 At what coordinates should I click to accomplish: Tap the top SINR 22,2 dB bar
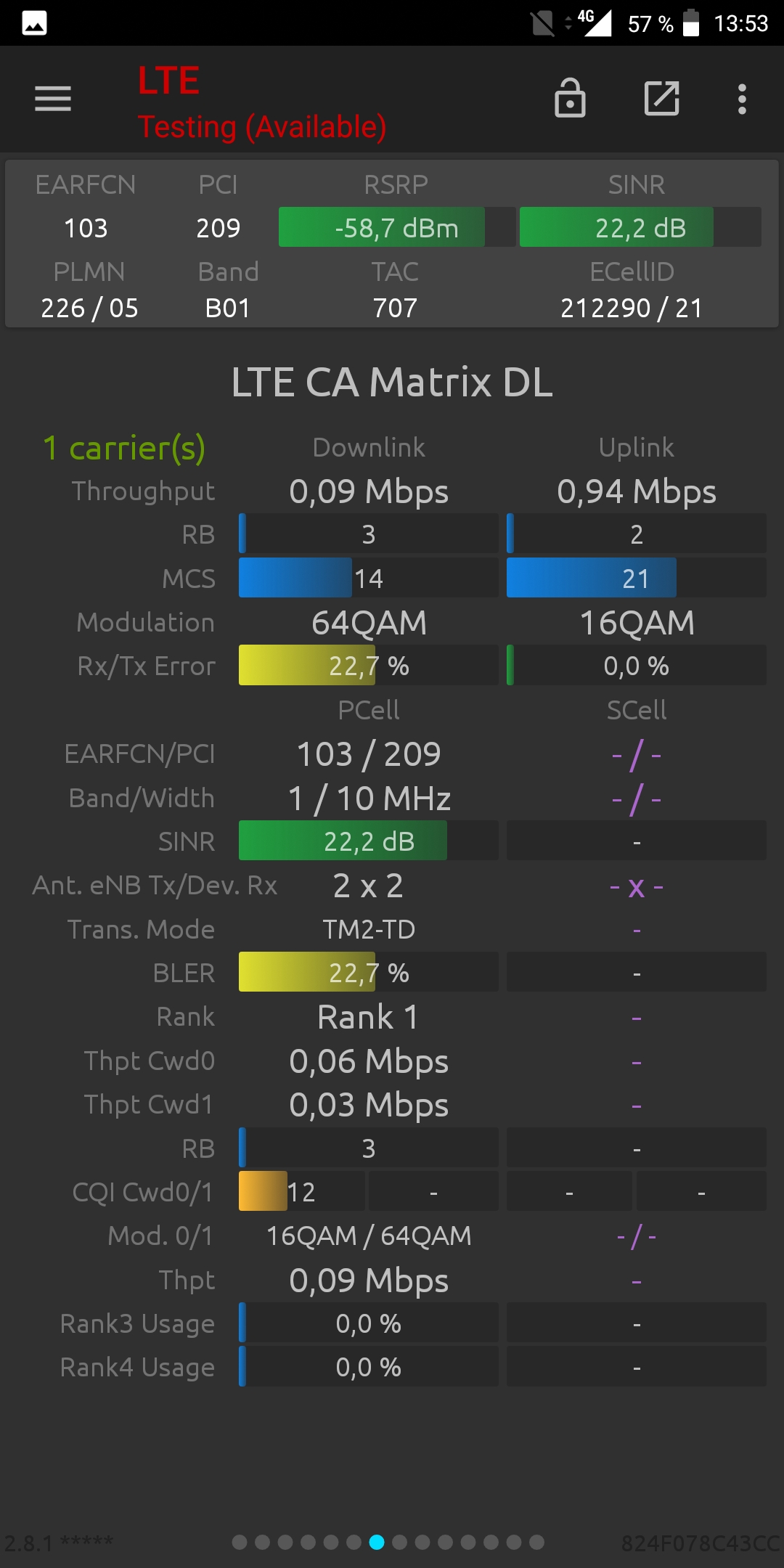[x=640, y=227]
